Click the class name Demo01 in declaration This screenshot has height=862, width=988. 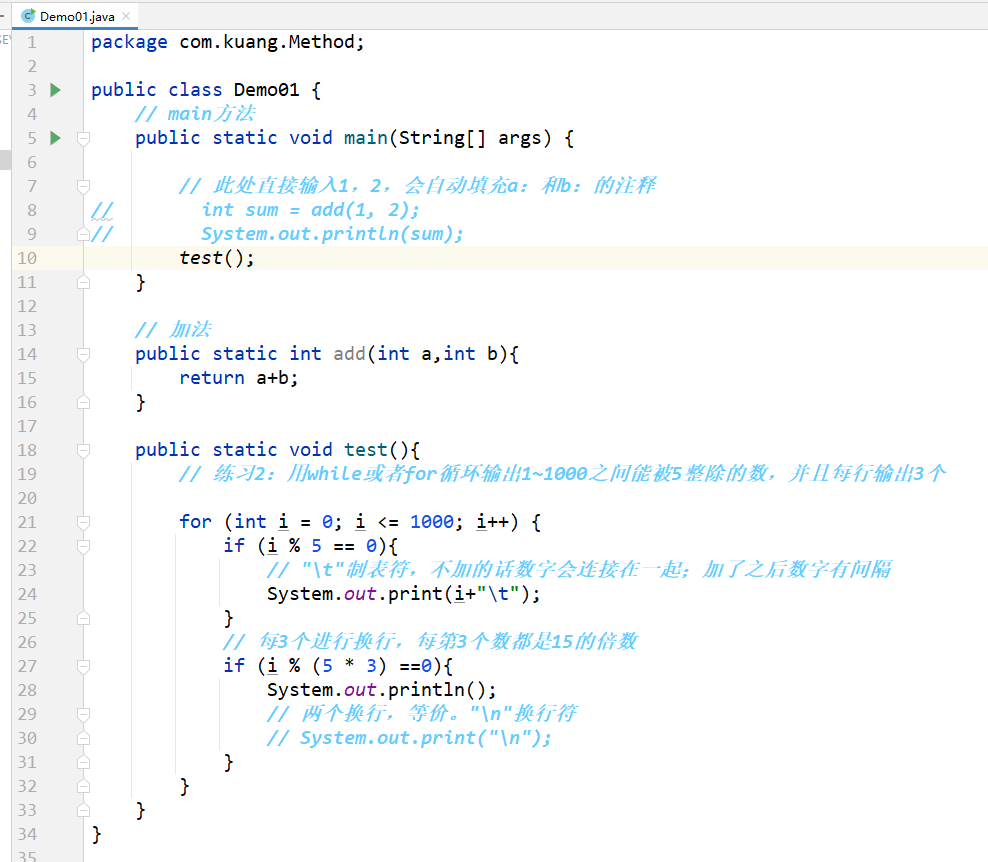point(267,90)
